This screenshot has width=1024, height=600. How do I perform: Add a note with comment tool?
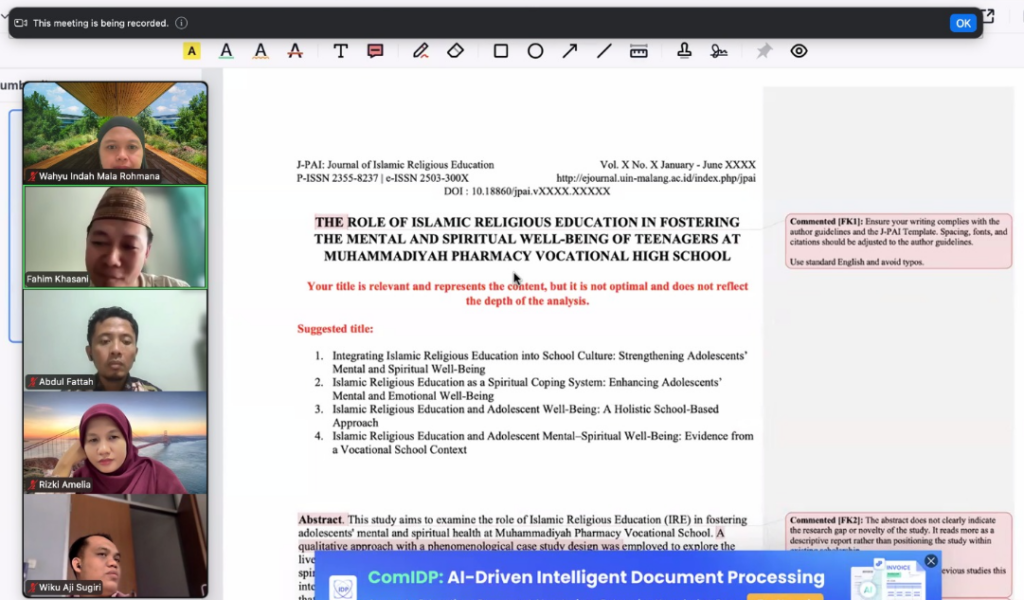click(375, 51)
